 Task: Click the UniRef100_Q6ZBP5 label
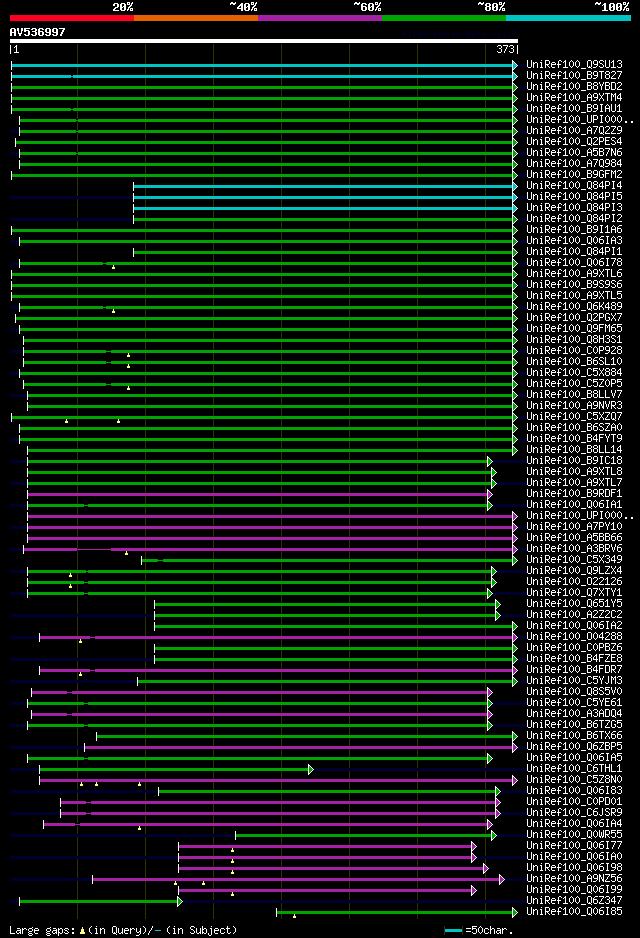[x=574, y=747]
